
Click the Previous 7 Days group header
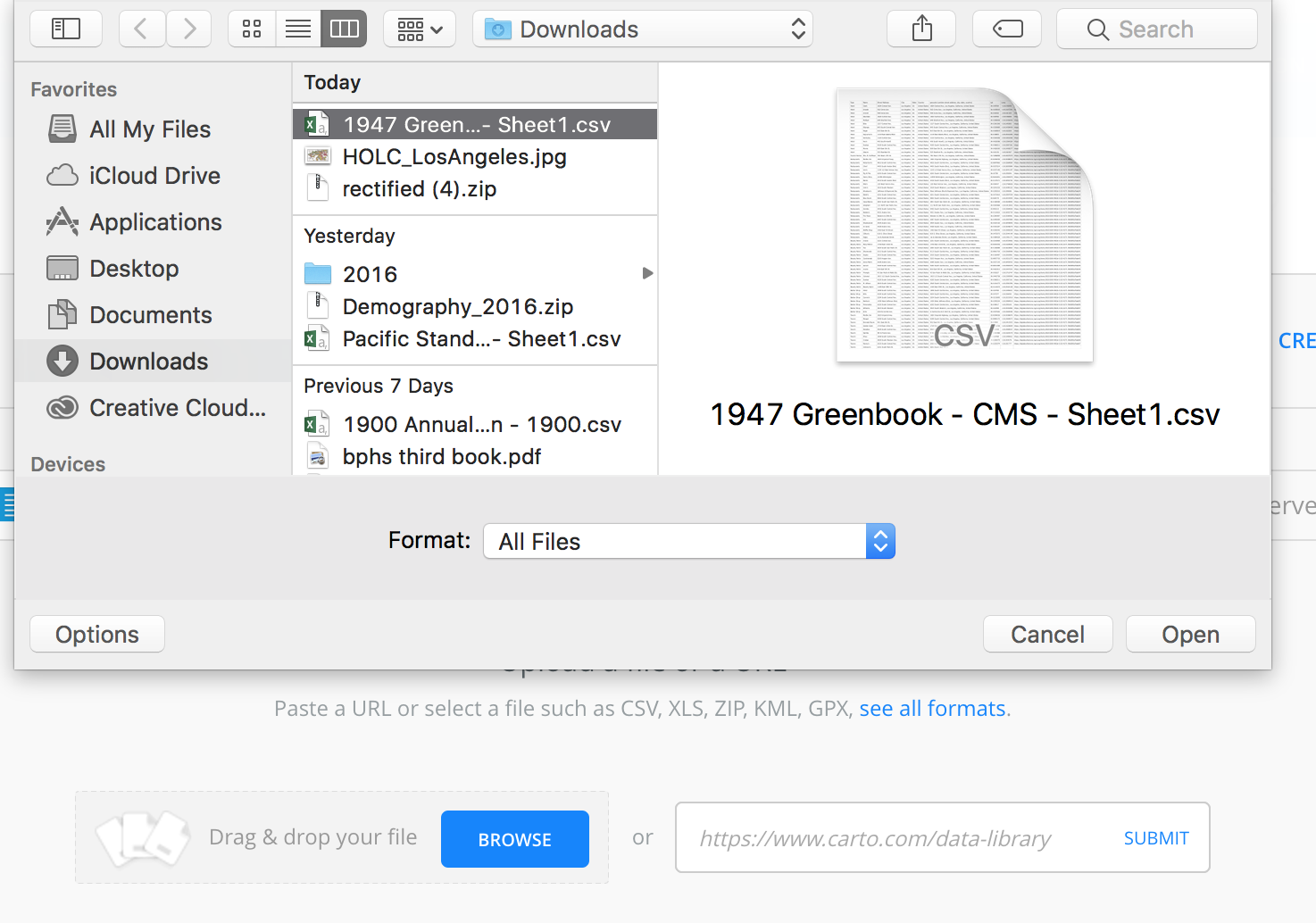379,386
